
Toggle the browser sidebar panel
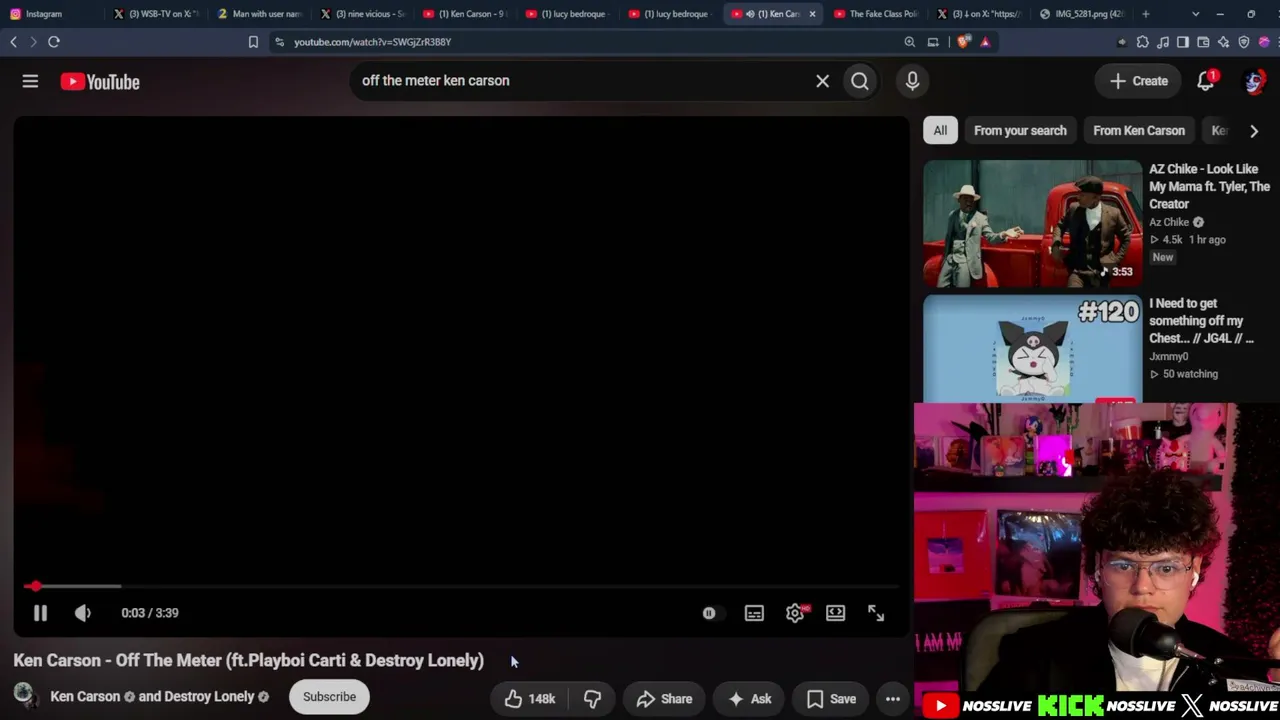[1183, 42]
